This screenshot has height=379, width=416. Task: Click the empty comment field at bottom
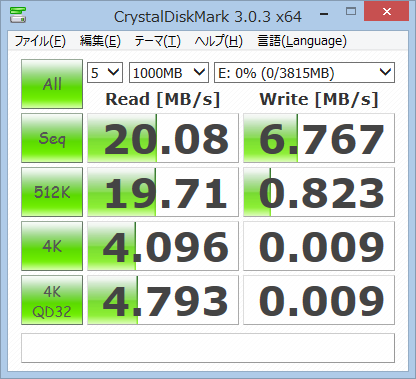tap(208, 348)
